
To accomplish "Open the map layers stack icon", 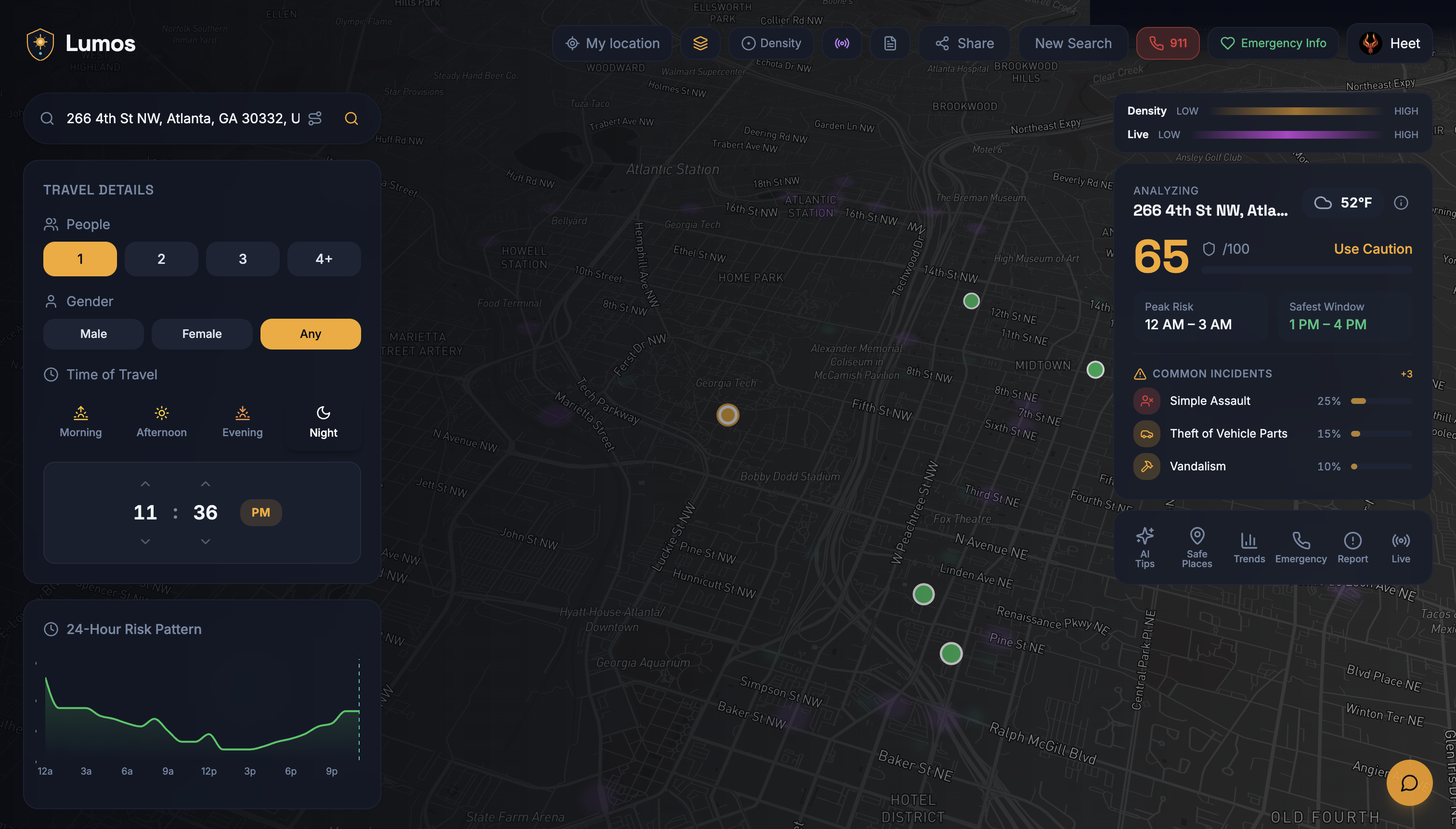I will (701, 43).
